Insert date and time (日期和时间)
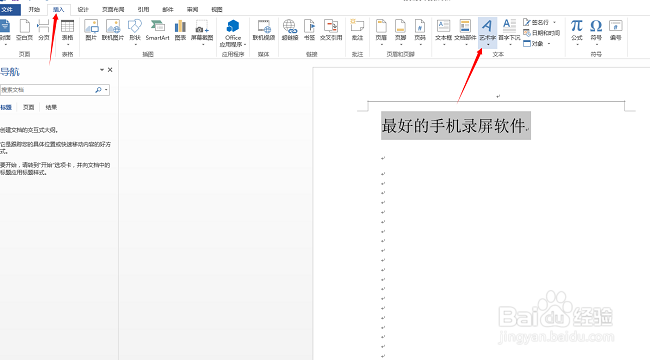 (541, 33)
